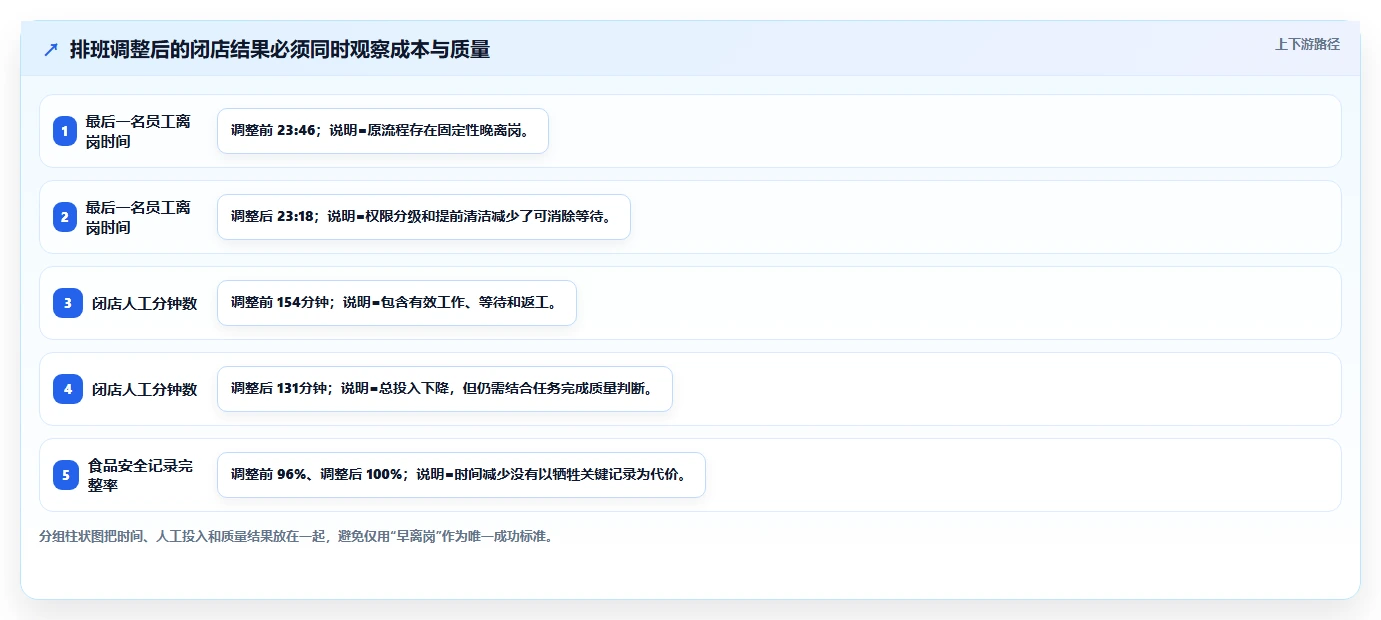Open the 调整前 154分钟 detail chip
Viewport: 1381px width, 620px height.
[x=397, y=303]
